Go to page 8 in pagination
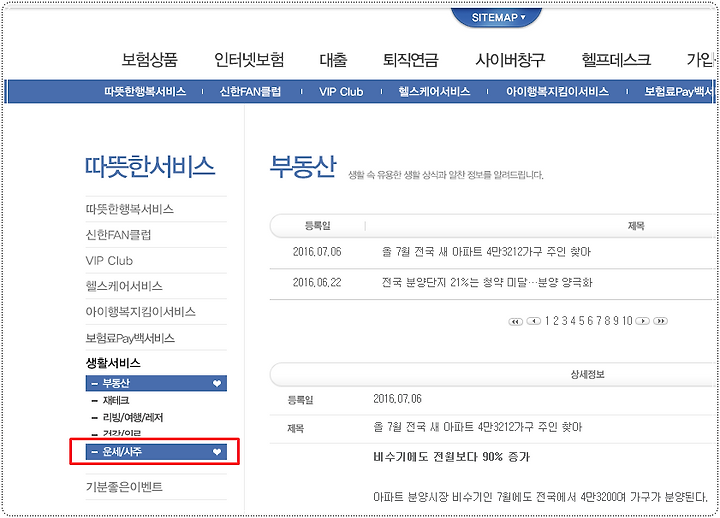720x518 pixels. (x=608, y=321)
